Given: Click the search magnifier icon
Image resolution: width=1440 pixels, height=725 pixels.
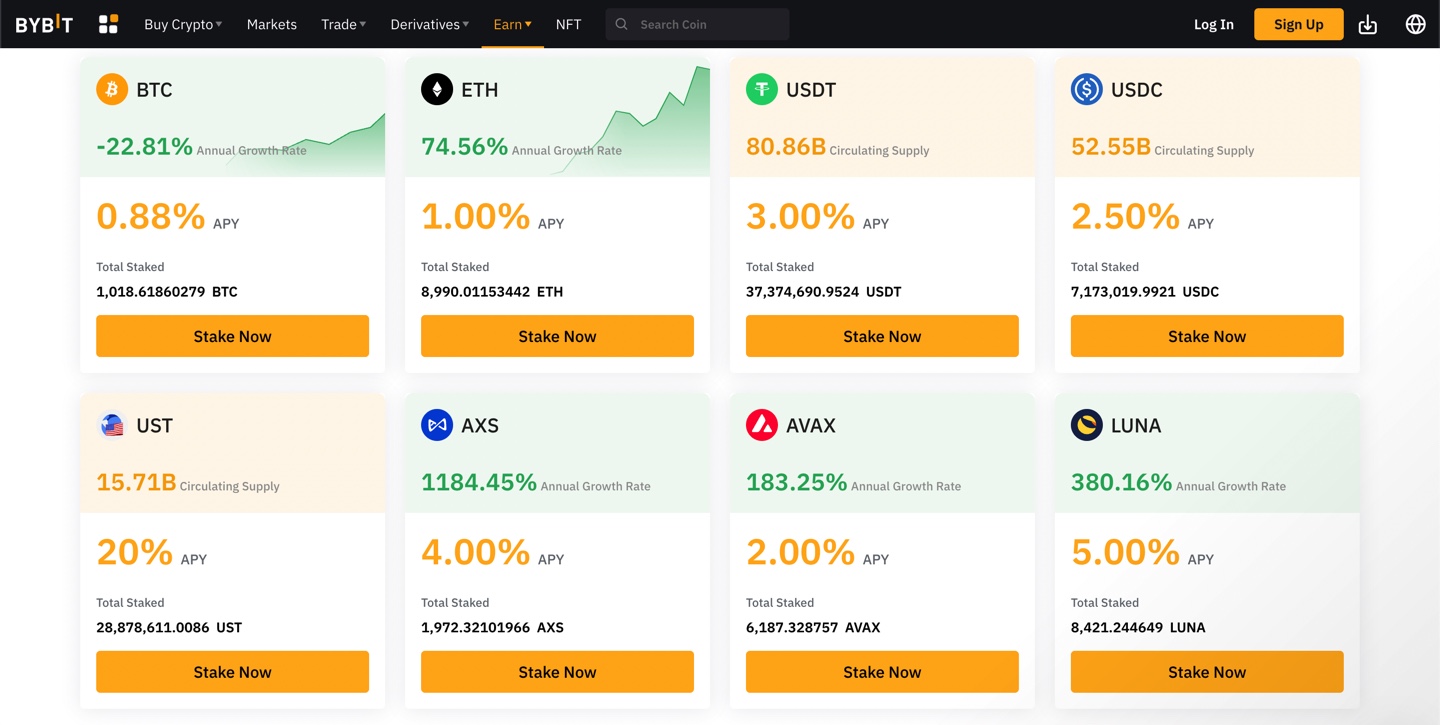Looking at the screenshot, I should pyautogui.click(x=621, y=24).
